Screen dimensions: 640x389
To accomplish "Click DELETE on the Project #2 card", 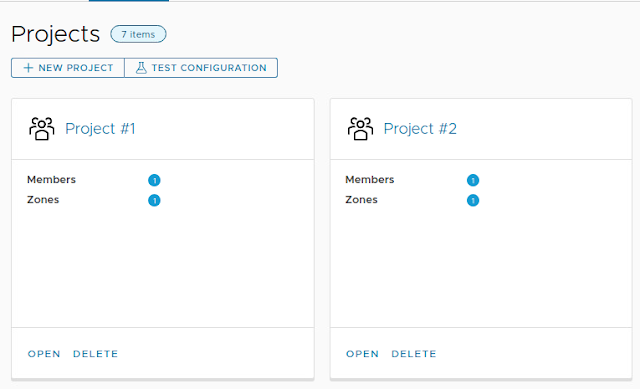I will [414, 354].
